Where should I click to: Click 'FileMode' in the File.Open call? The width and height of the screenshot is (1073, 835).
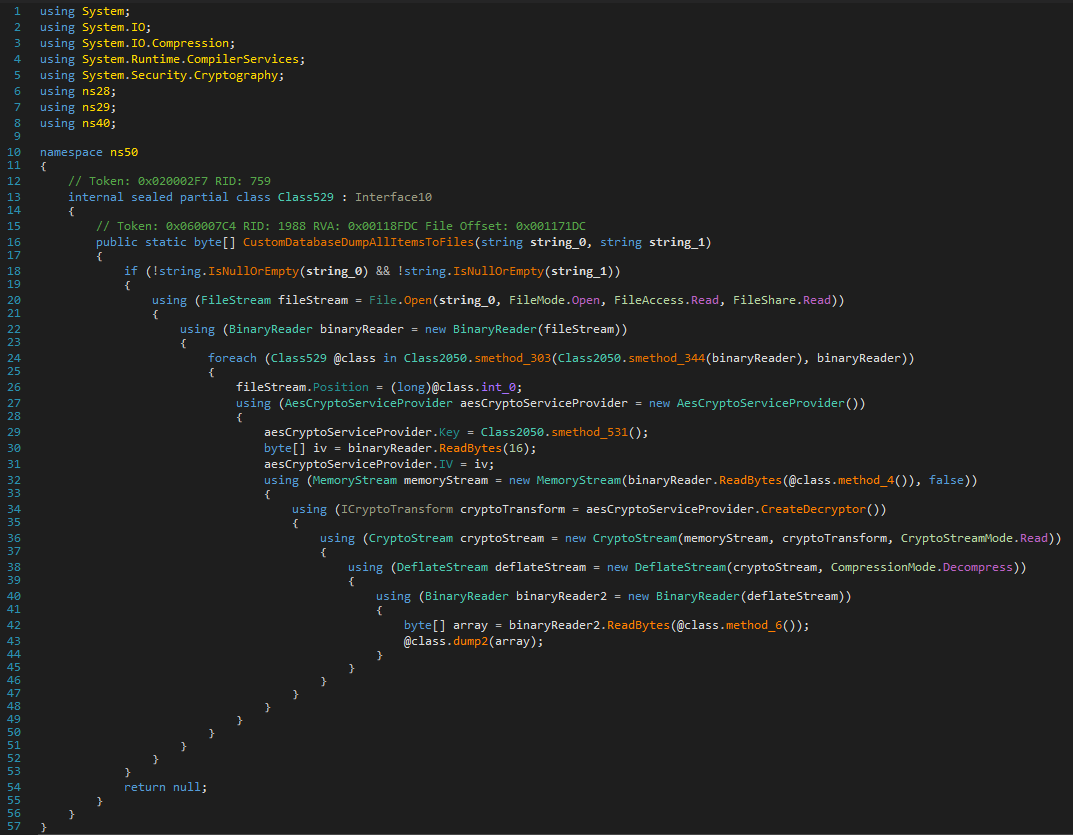point(536,300)
